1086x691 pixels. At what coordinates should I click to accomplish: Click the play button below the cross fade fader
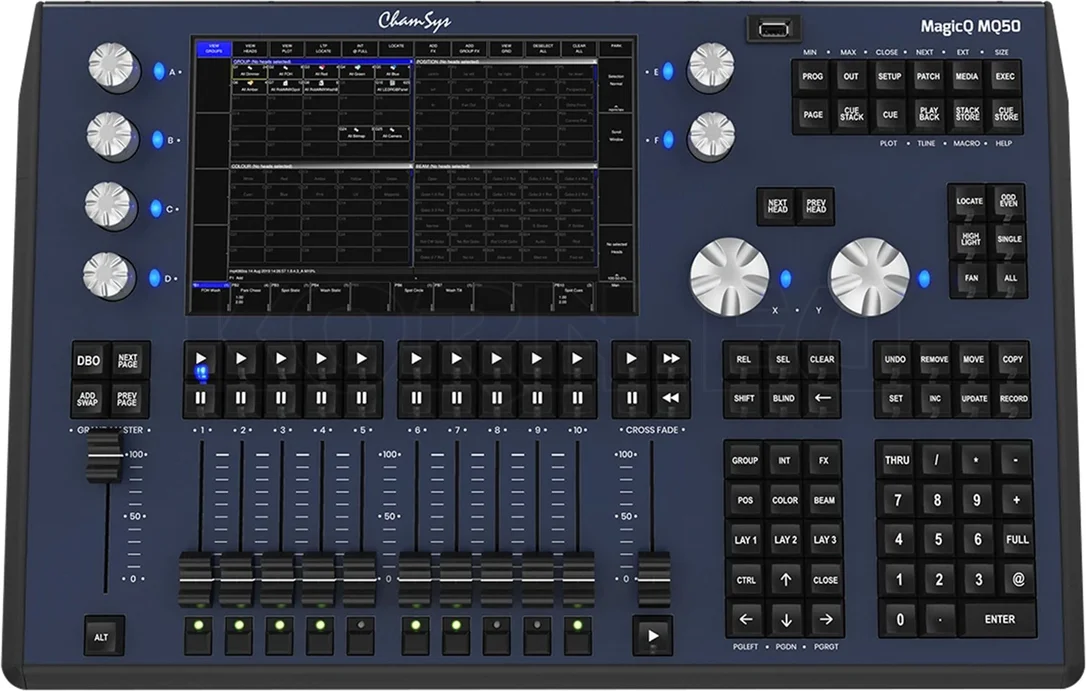pyautogui.click(x=652, y=636)
